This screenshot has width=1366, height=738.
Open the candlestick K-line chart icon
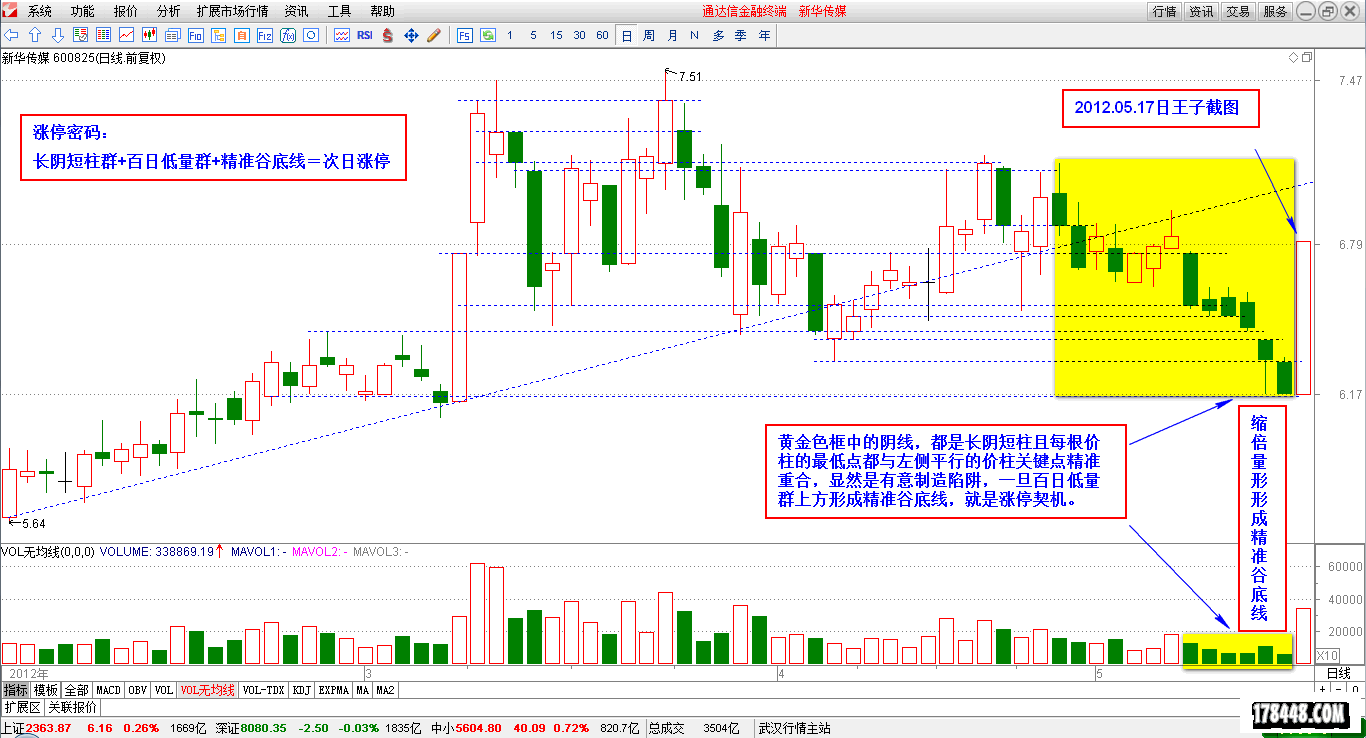[148, 35]
